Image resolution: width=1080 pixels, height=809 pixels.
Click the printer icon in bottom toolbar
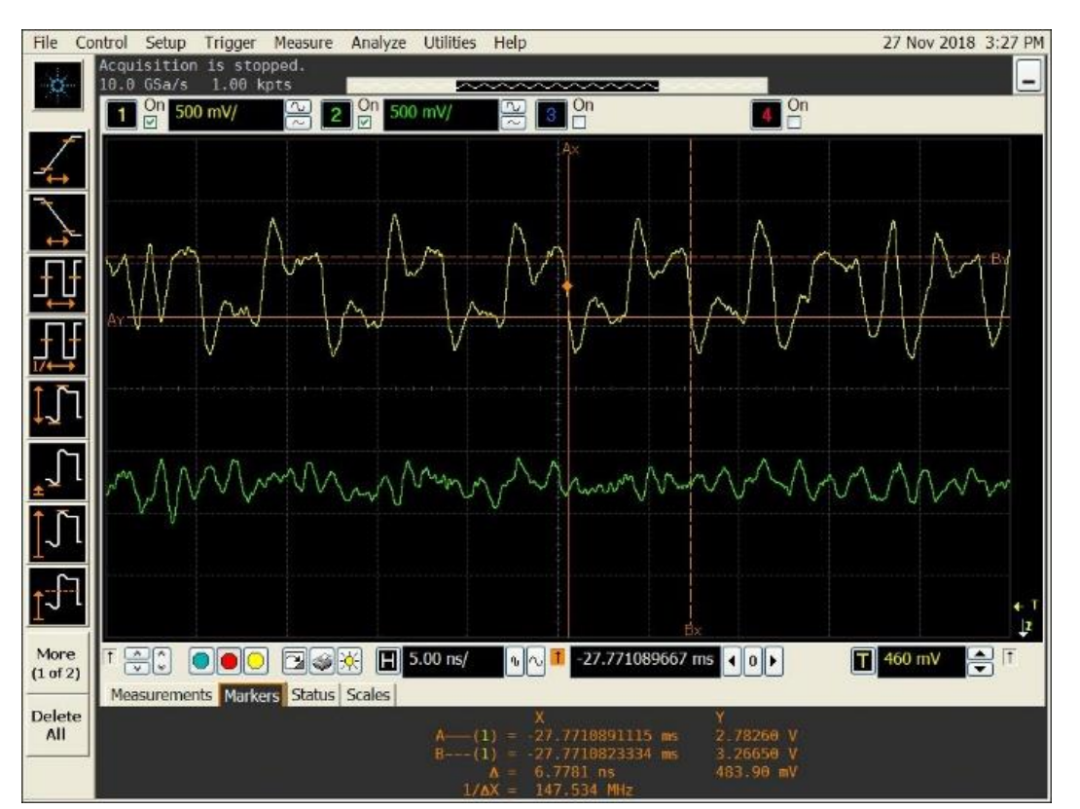(322, 661)
